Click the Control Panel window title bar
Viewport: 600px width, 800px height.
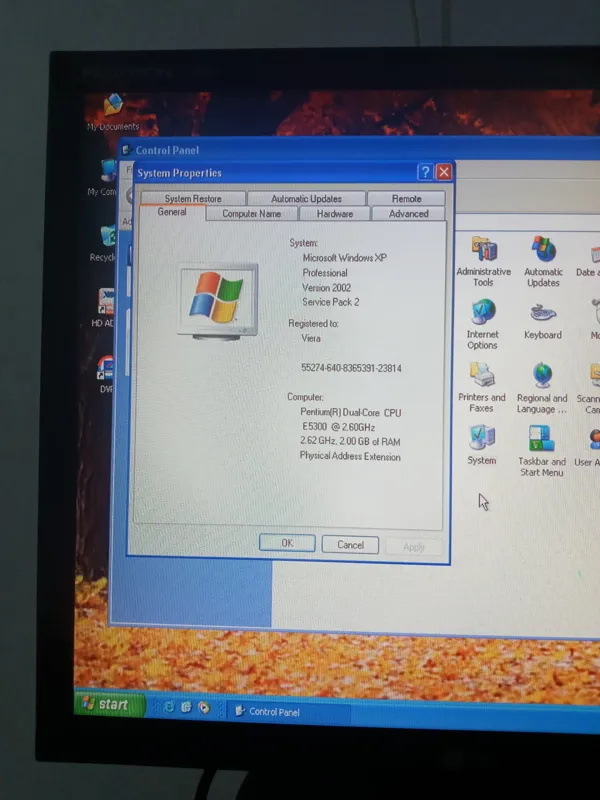pos(360,150)
